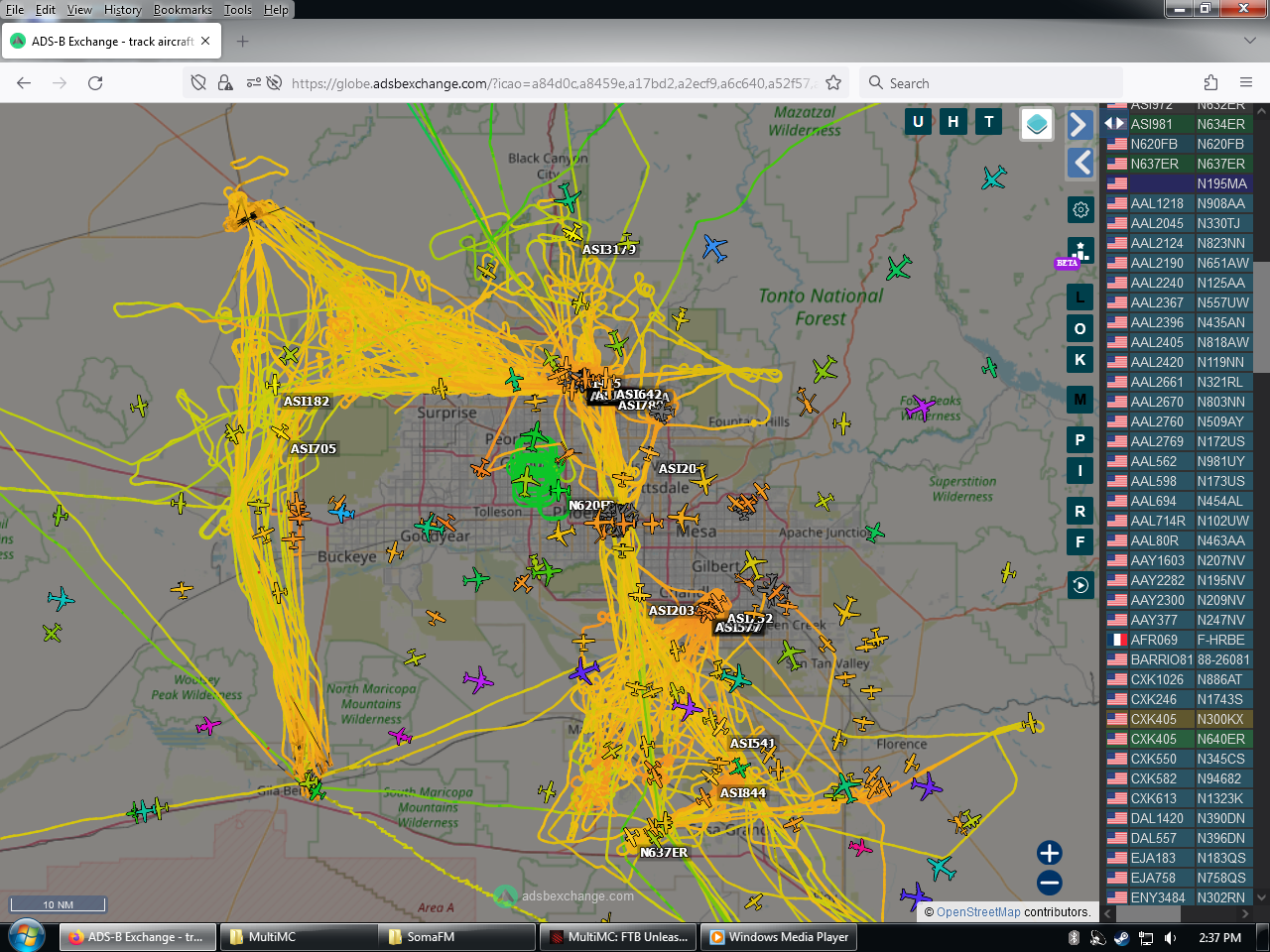Screen dimensions: 1270x952
Task: Open the History menu
Action: pos(123,10)
